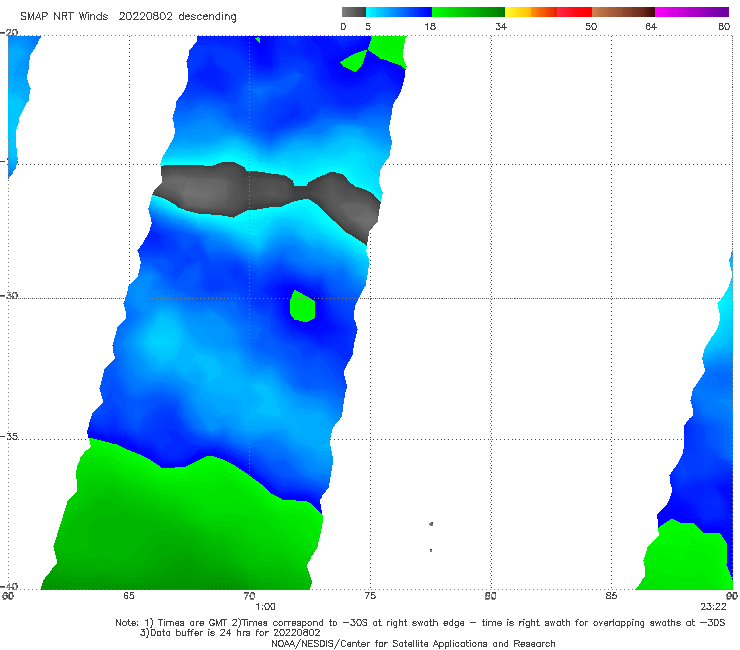Screen dimensions: 740x650
Task: Click the color bar label '64'
Action: (651, 26)
